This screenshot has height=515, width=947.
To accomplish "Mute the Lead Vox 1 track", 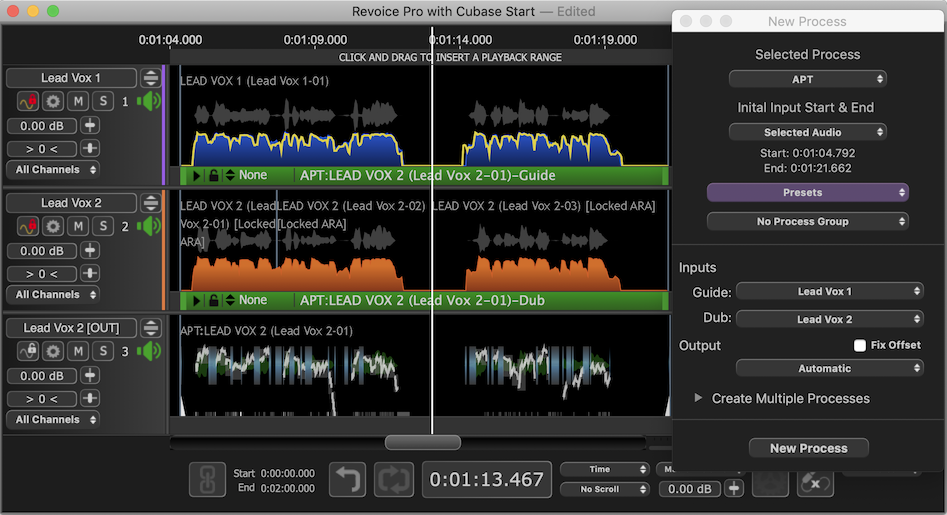I will tap(78, 101).
